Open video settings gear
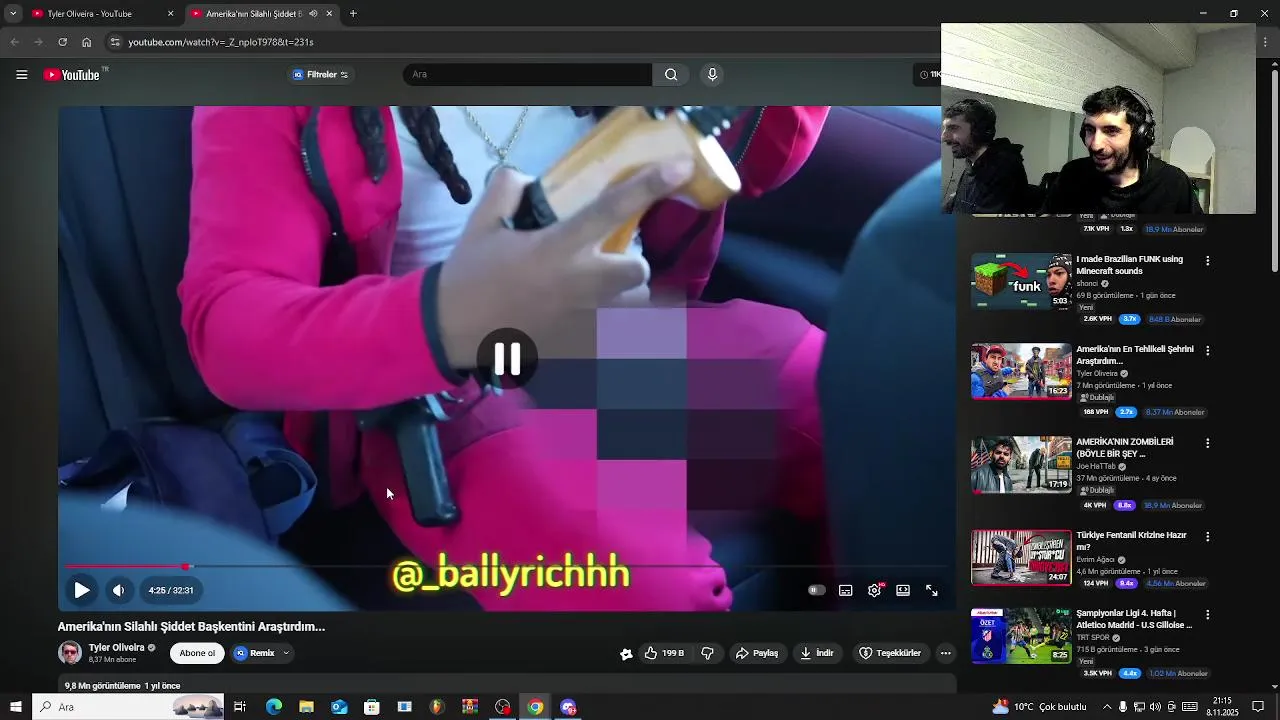 pyautogui.click(x=874, y=590)
